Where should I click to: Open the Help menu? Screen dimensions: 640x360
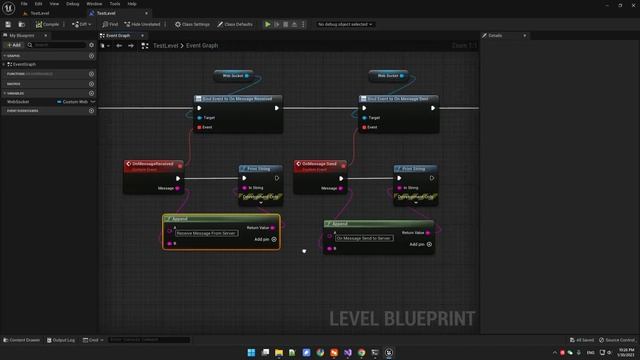pos(132,4)
